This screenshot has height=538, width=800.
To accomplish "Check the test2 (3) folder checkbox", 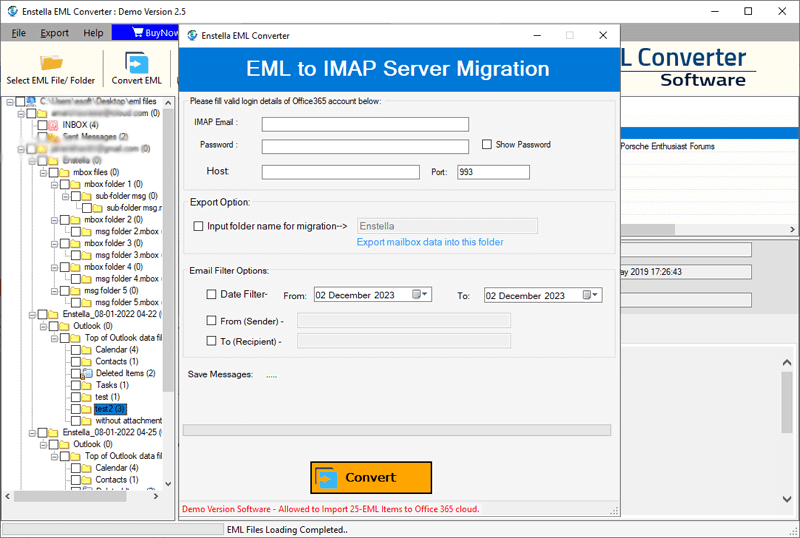I will [x=76, y=409].
